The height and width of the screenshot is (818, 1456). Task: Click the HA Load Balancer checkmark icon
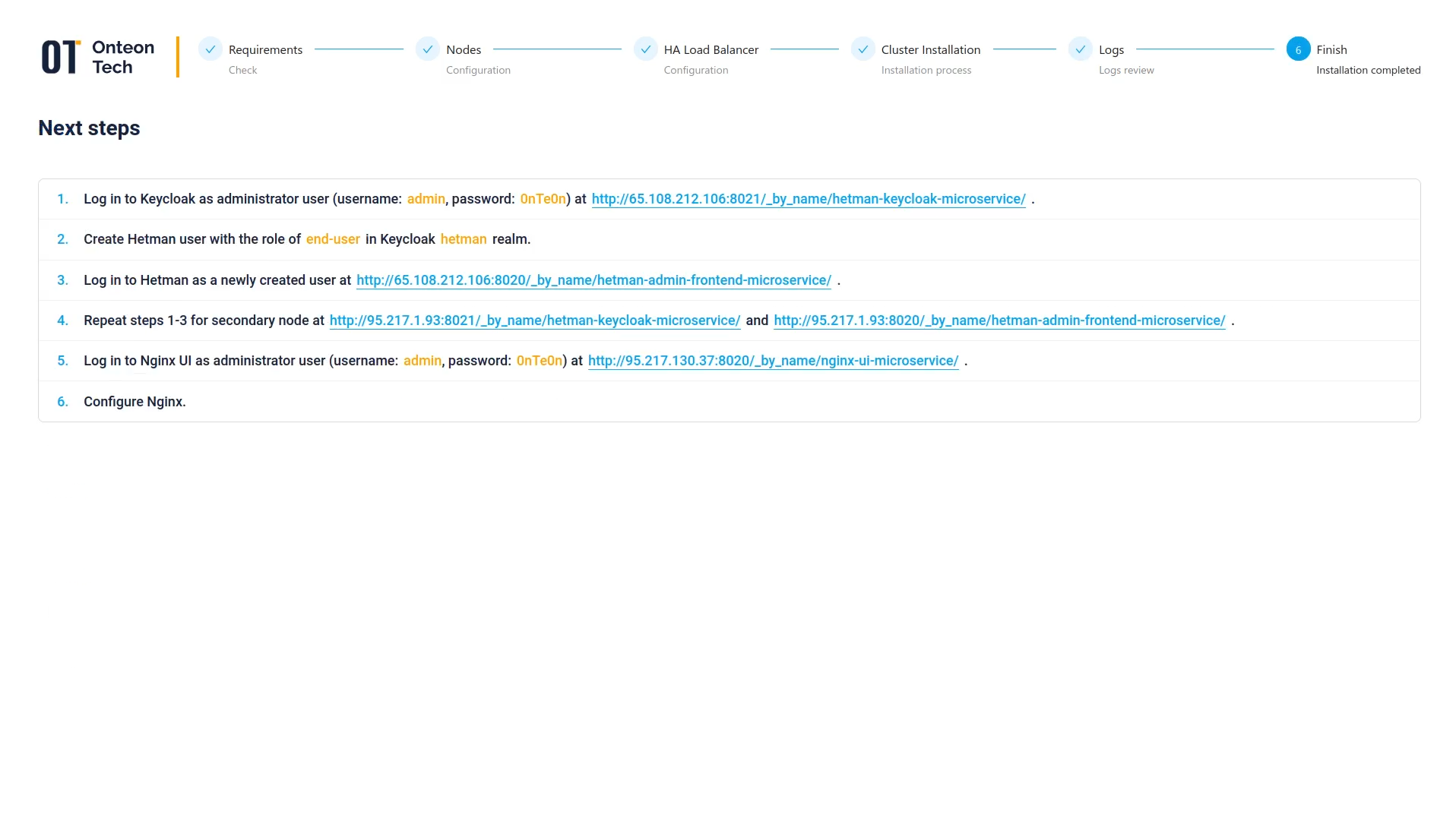(646, 49)
